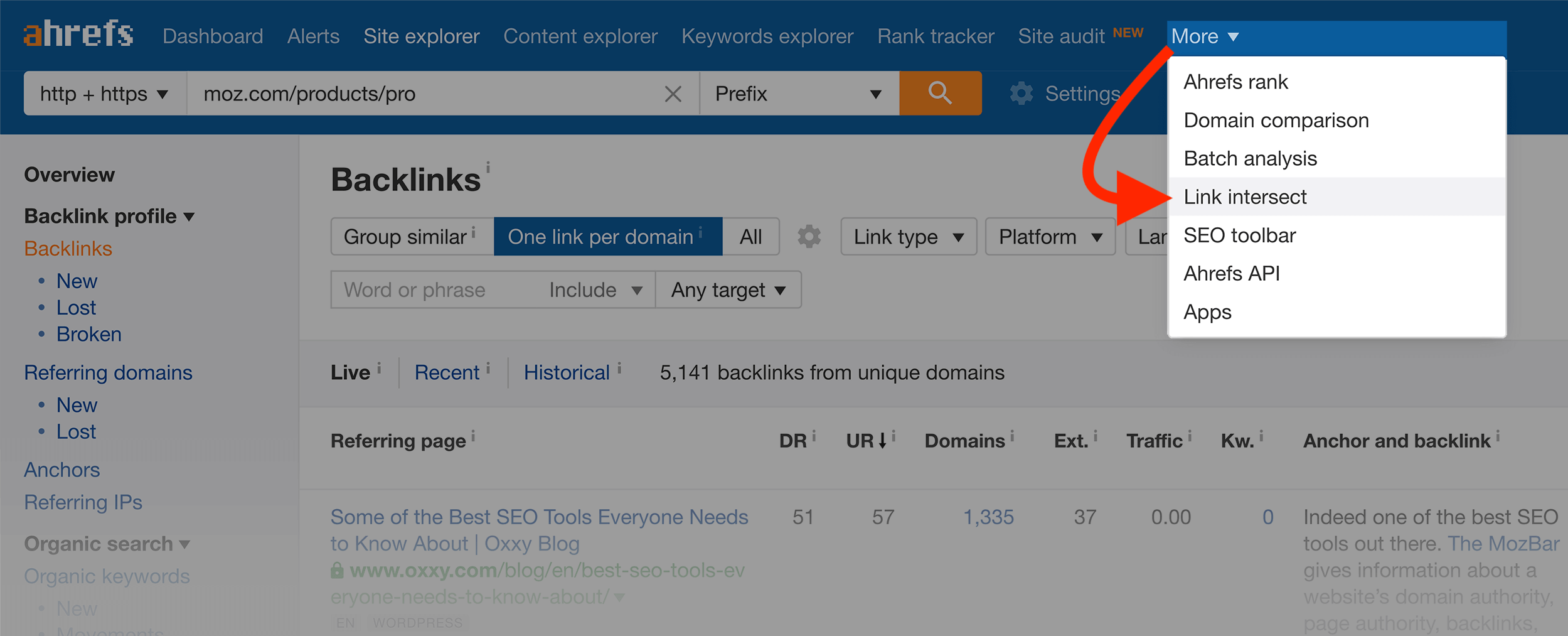Open Alerts in top navigation
Image resolution: width=1568 pixels, height=636 pixels.
[313, 36]
